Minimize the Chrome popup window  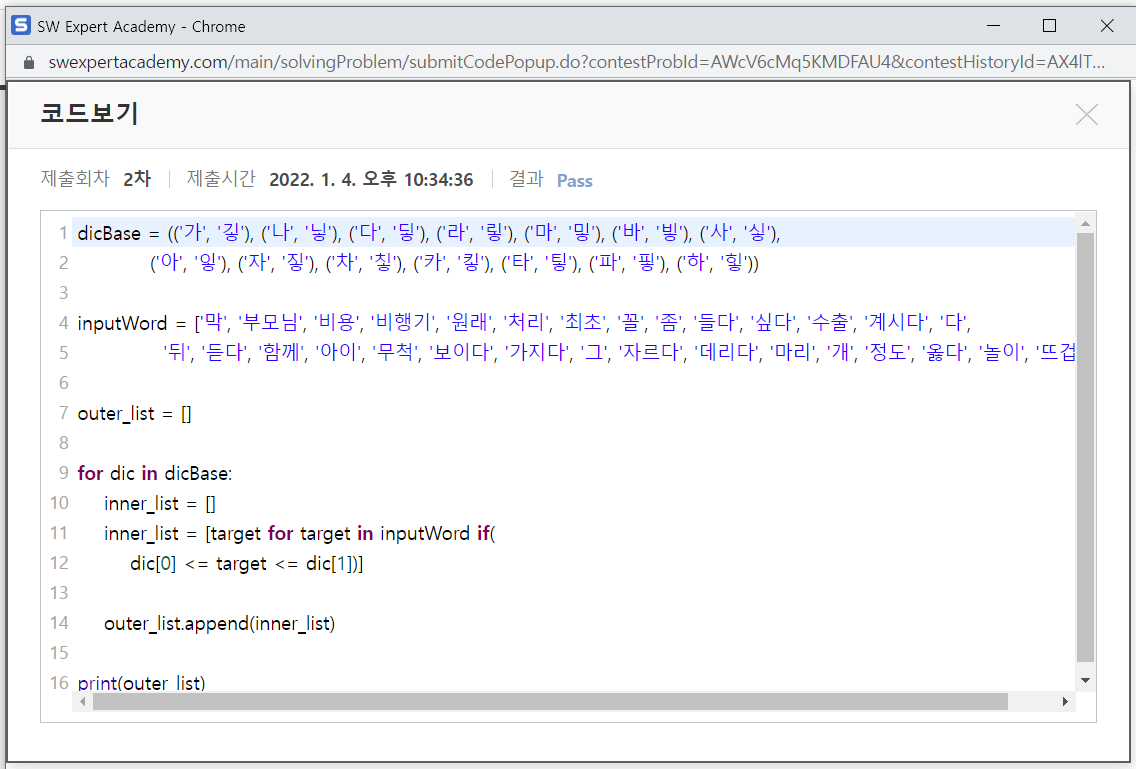click(x=993, y=26)
